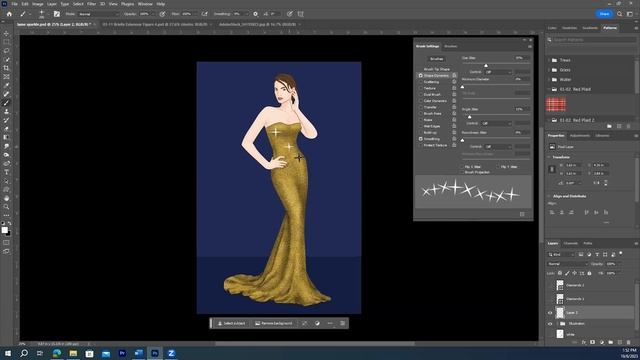Open the Word icon on the taskbar
This screenshot has height=360, width=640.
(138, 353)
